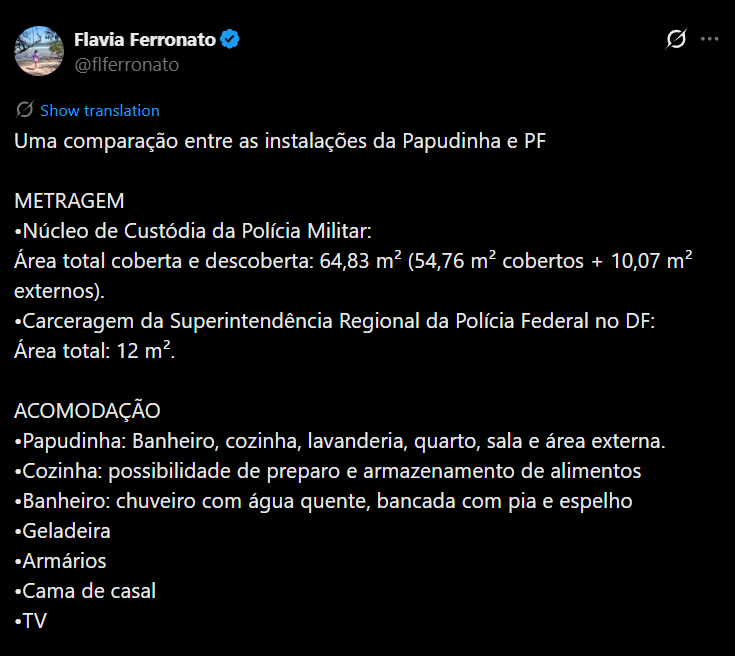
Task: Open Flavia Ferronato's profile picture
Action: click(38, 51)
